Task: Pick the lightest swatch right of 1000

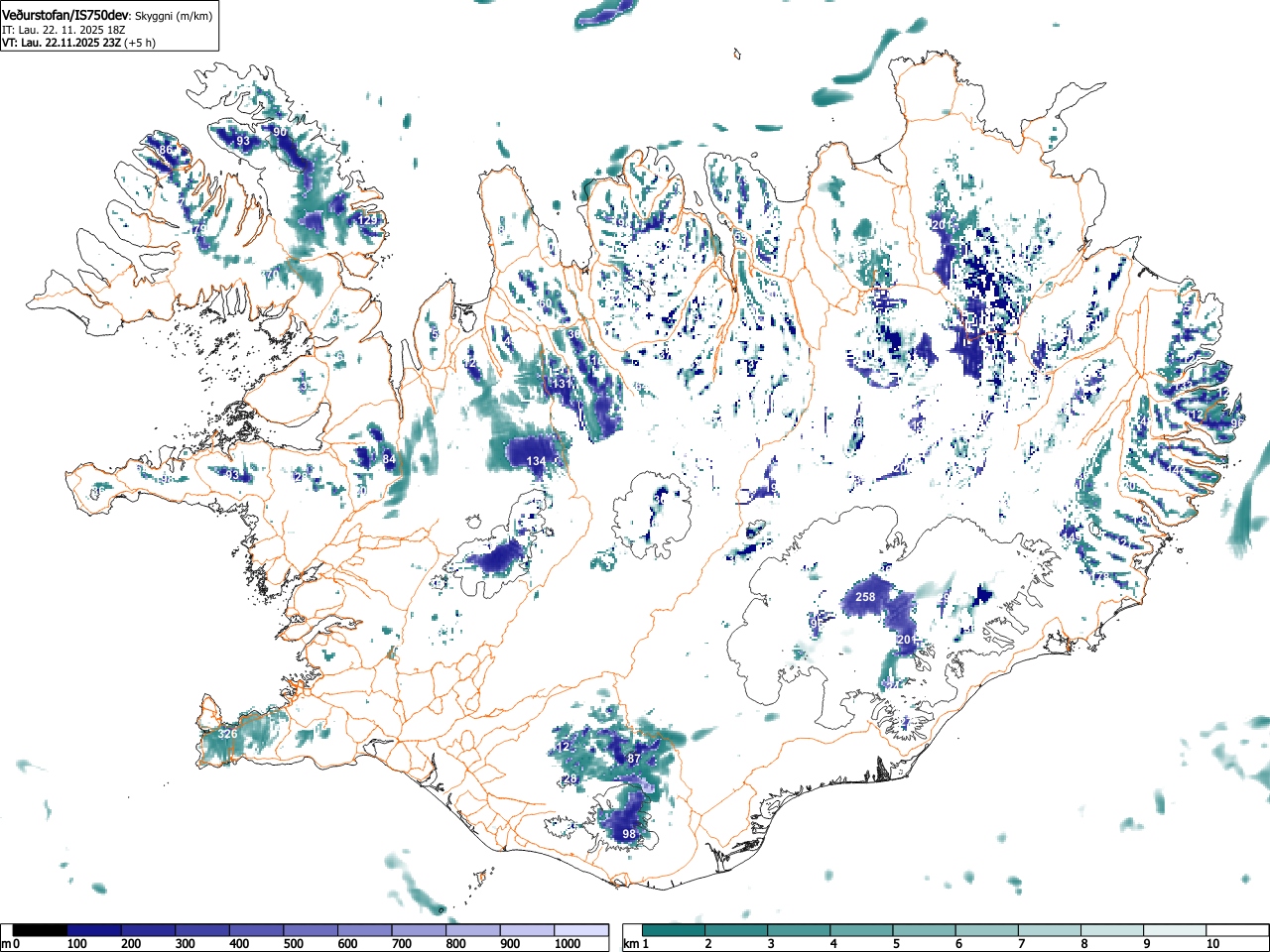Action: tap(581, 930)
